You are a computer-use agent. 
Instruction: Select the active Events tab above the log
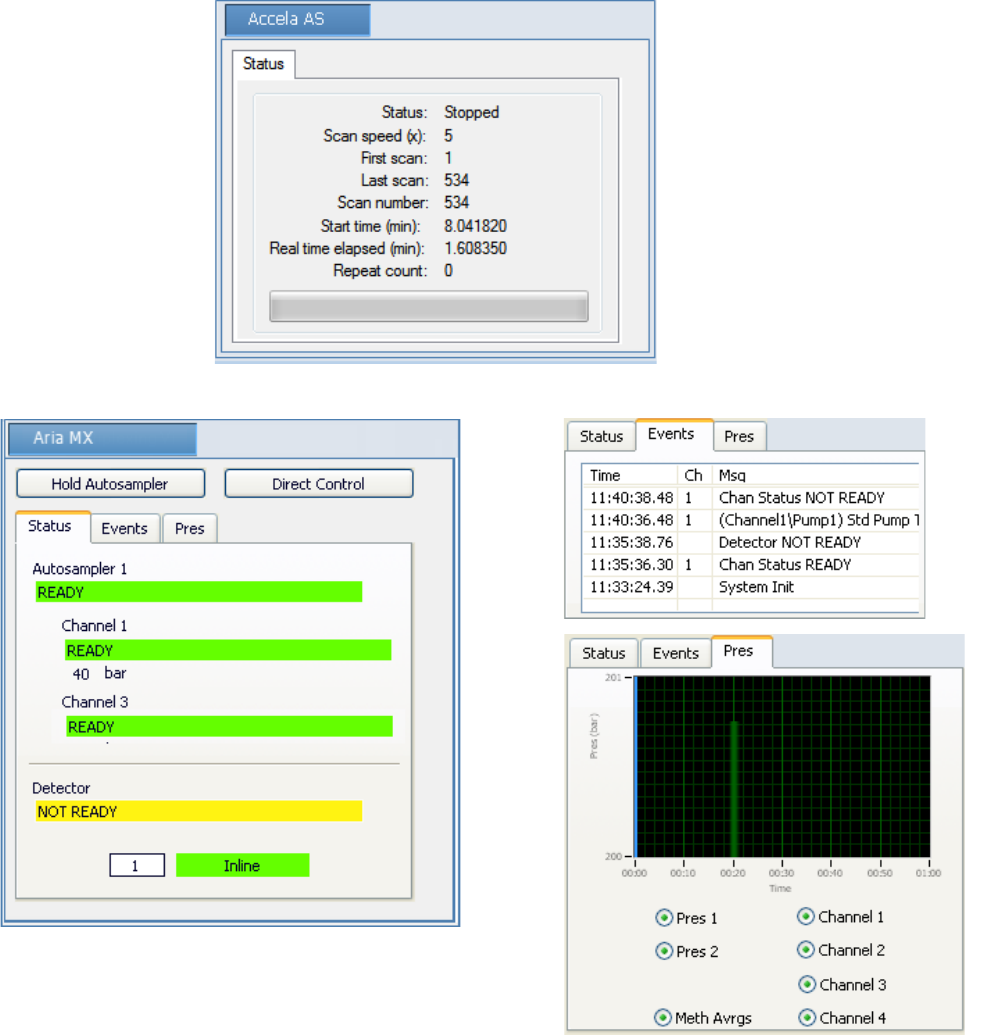click(673, 434)
